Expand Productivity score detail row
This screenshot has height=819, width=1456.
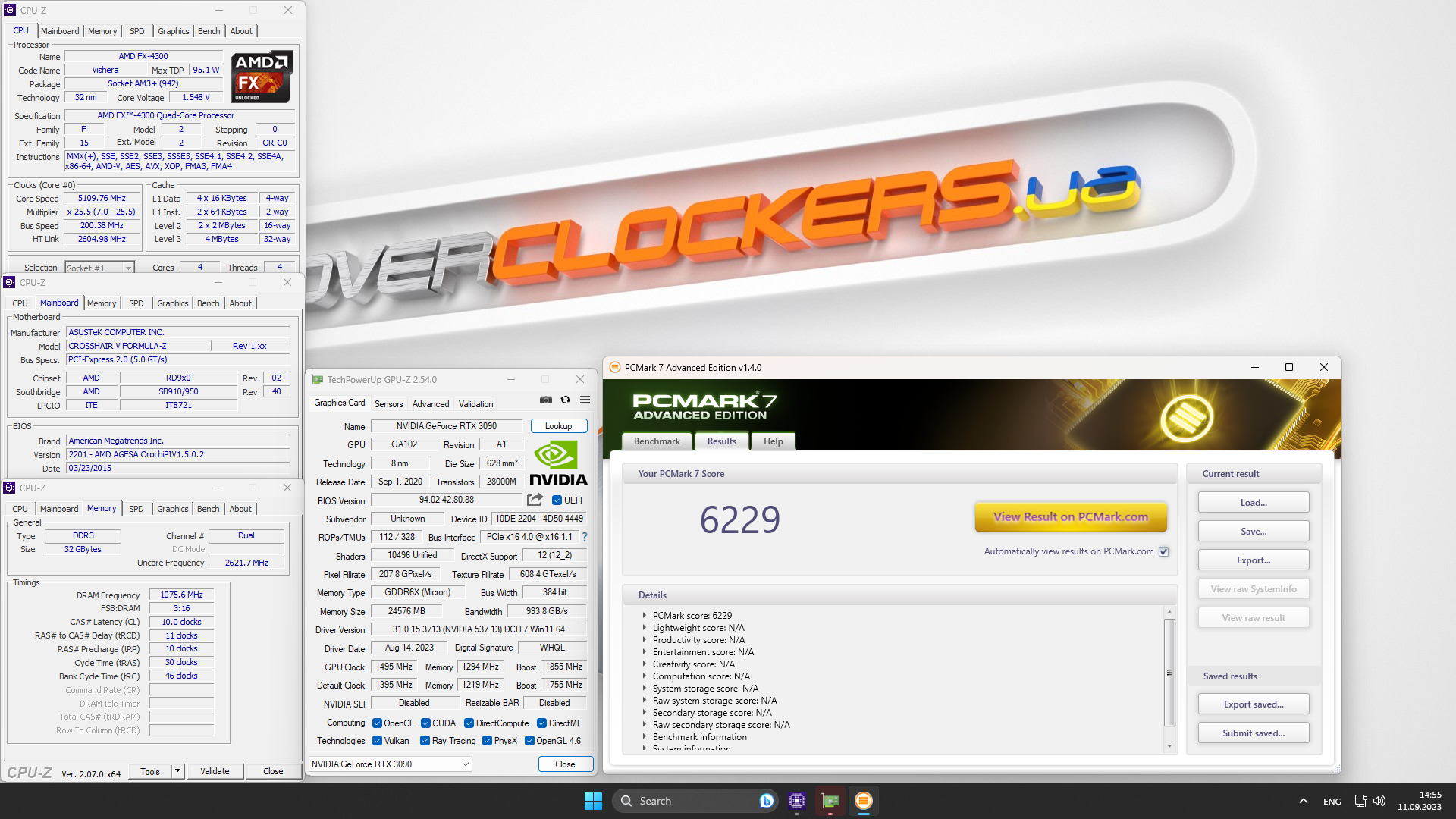[644, 640]
